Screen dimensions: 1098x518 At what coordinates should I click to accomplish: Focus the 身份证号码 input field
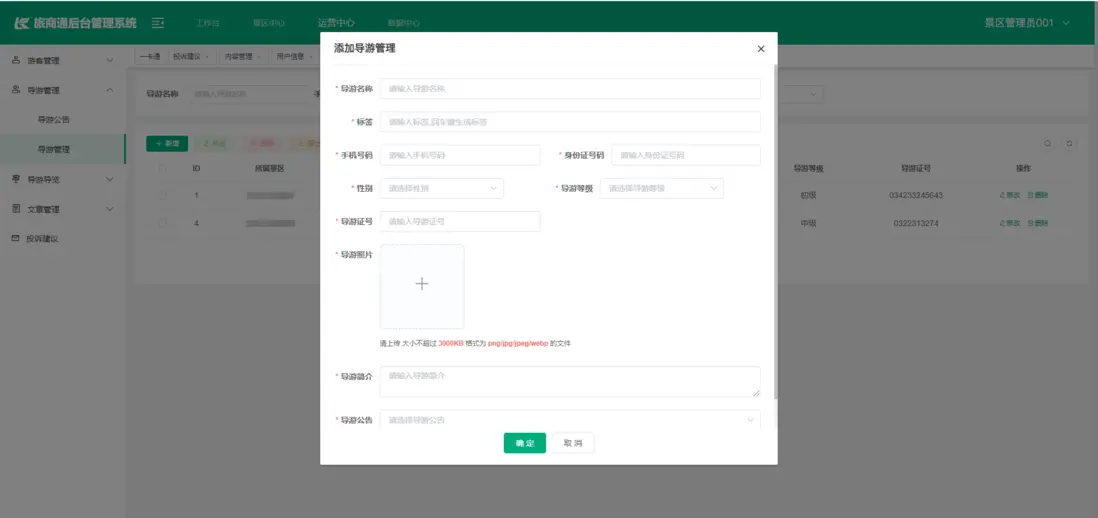686,155
